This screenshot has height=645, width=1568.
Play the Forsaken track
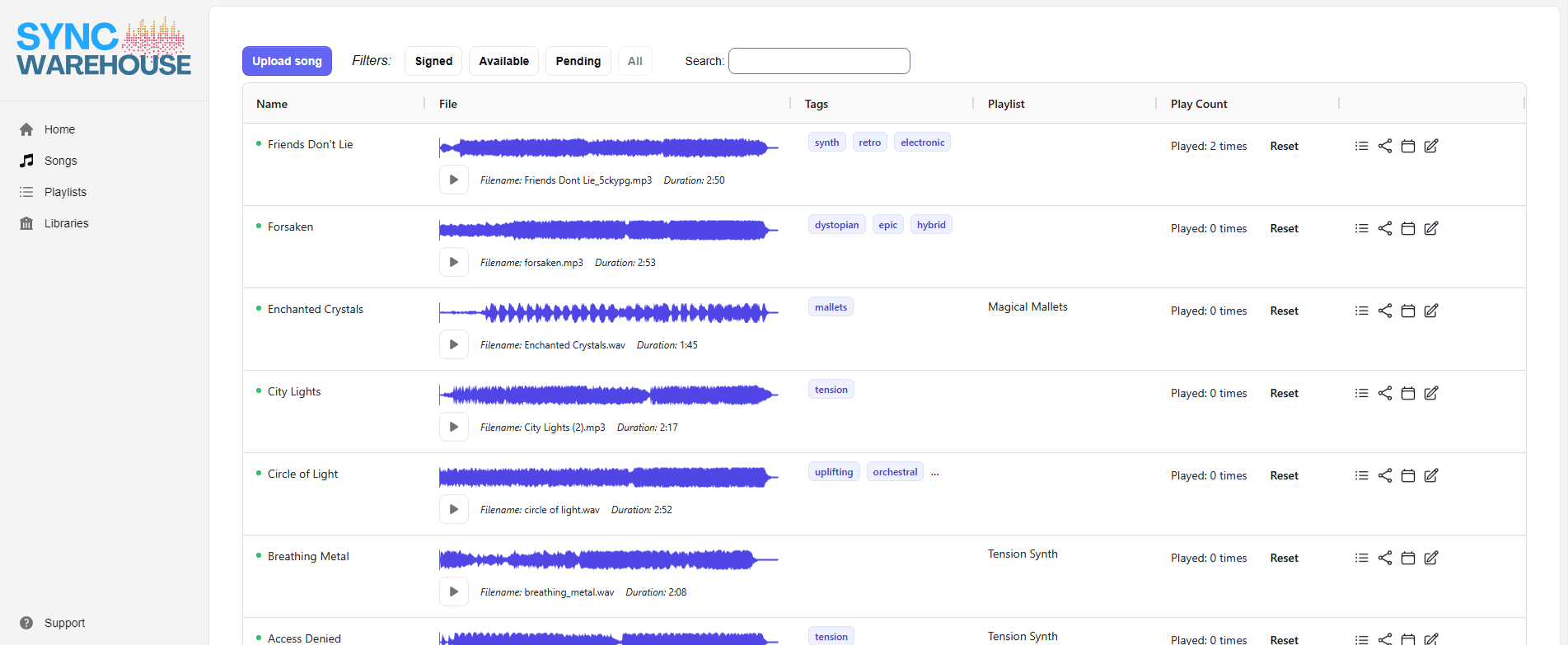pos(454,262)
